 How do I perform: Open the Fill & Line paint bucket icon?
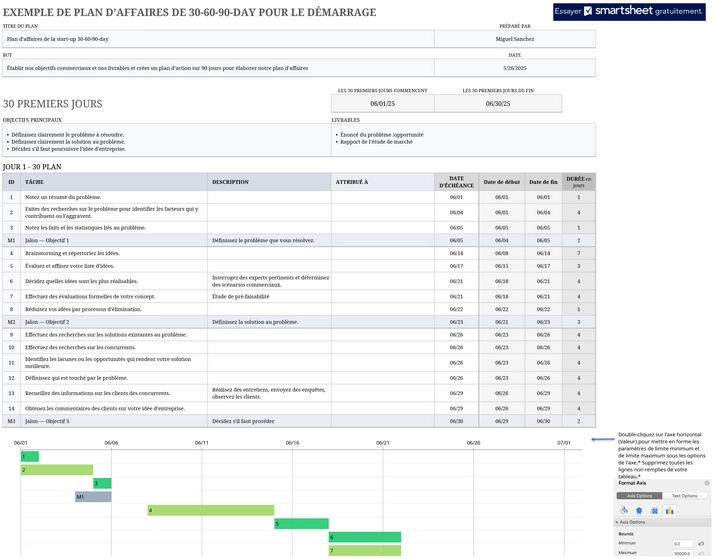click(x=624, y=510)
